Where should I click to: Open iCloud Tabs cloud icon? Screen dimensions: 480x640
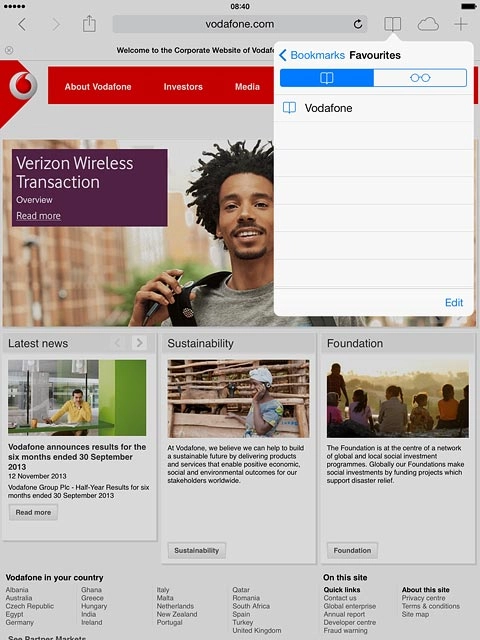point(428,24)
